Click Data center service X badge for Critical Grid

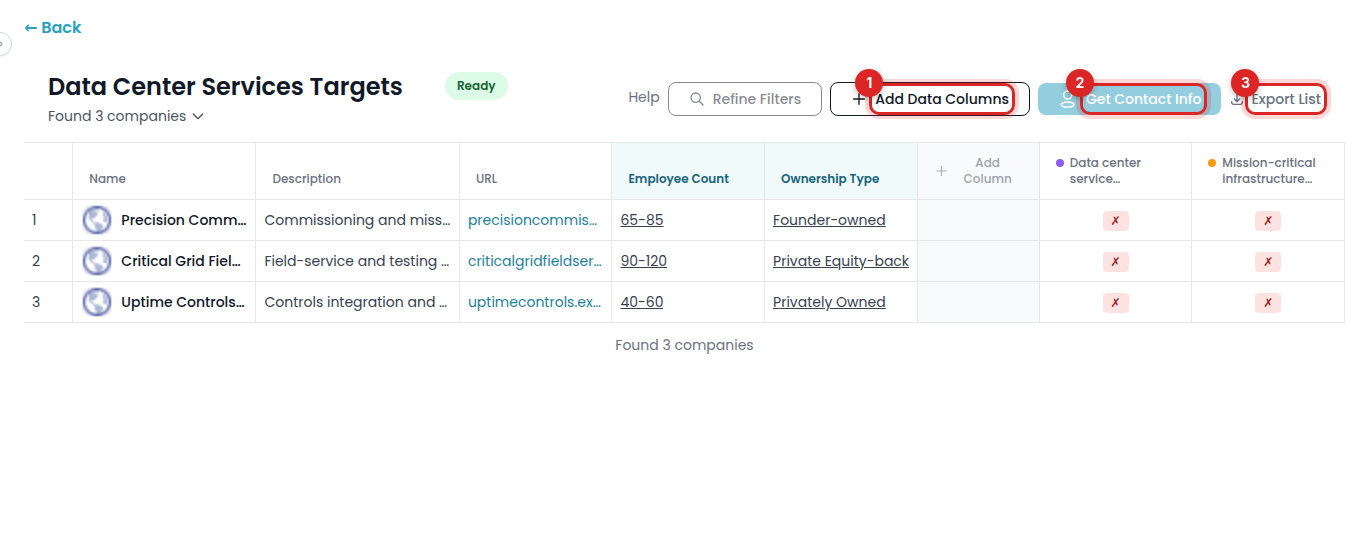click(1115, 262)
